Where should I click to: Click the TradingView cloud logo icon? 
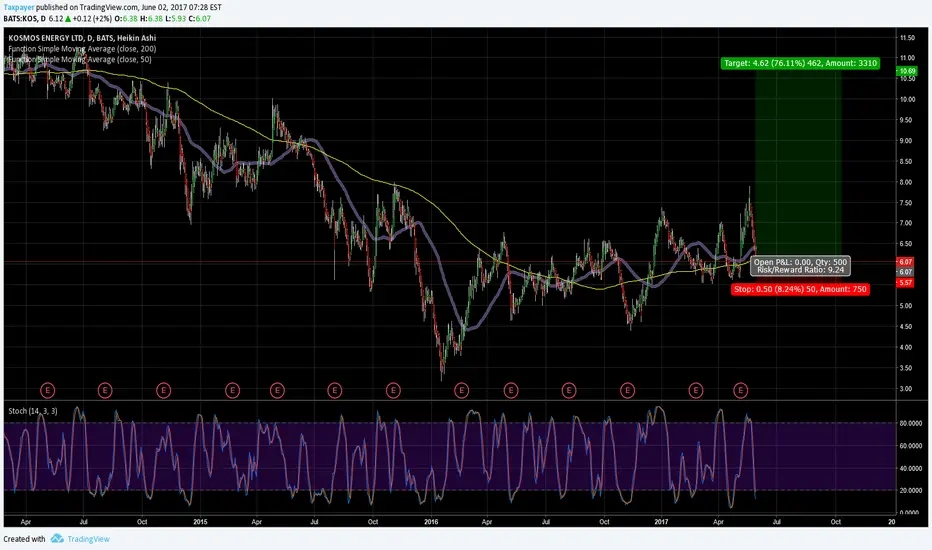tap(57, 538)
